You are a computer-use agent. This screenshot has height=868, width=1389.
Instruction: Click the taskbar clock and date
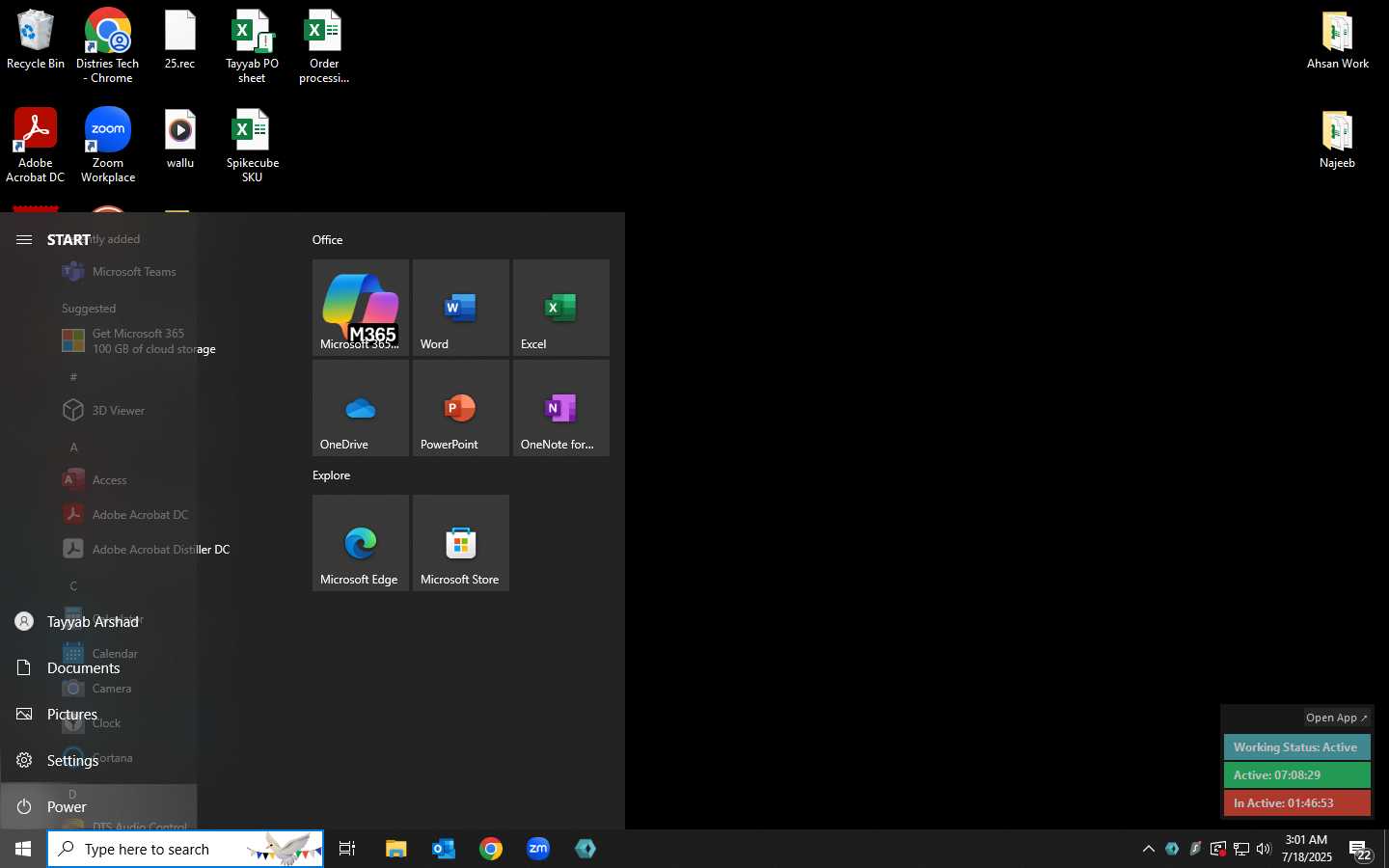click(1307, 849)
